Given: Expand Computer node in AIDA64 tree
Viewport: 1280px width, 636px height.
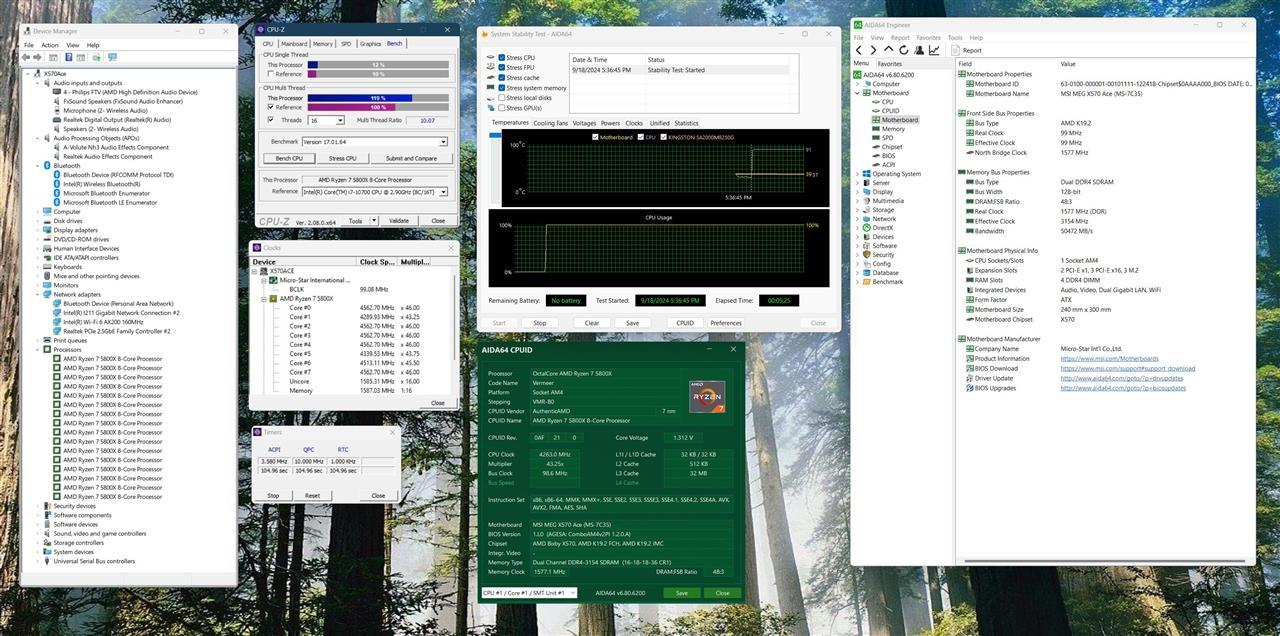Looking at the screenshot, I should (857, 84).
